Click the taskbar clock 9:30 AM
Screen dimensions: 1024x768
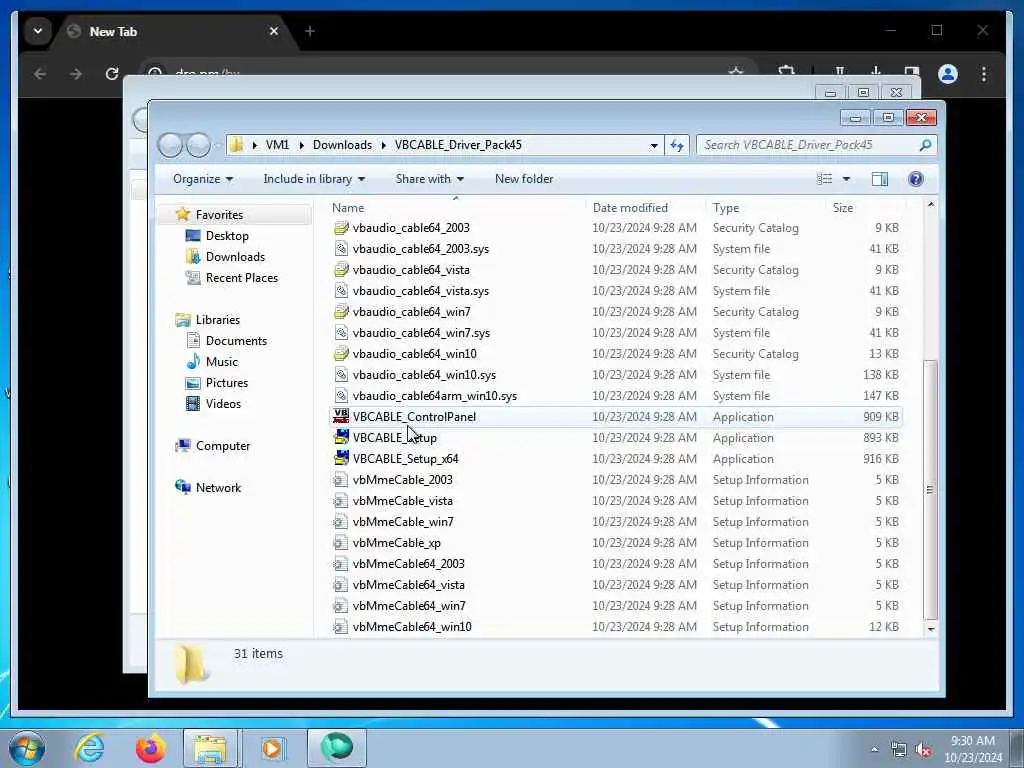click(972, 741)
